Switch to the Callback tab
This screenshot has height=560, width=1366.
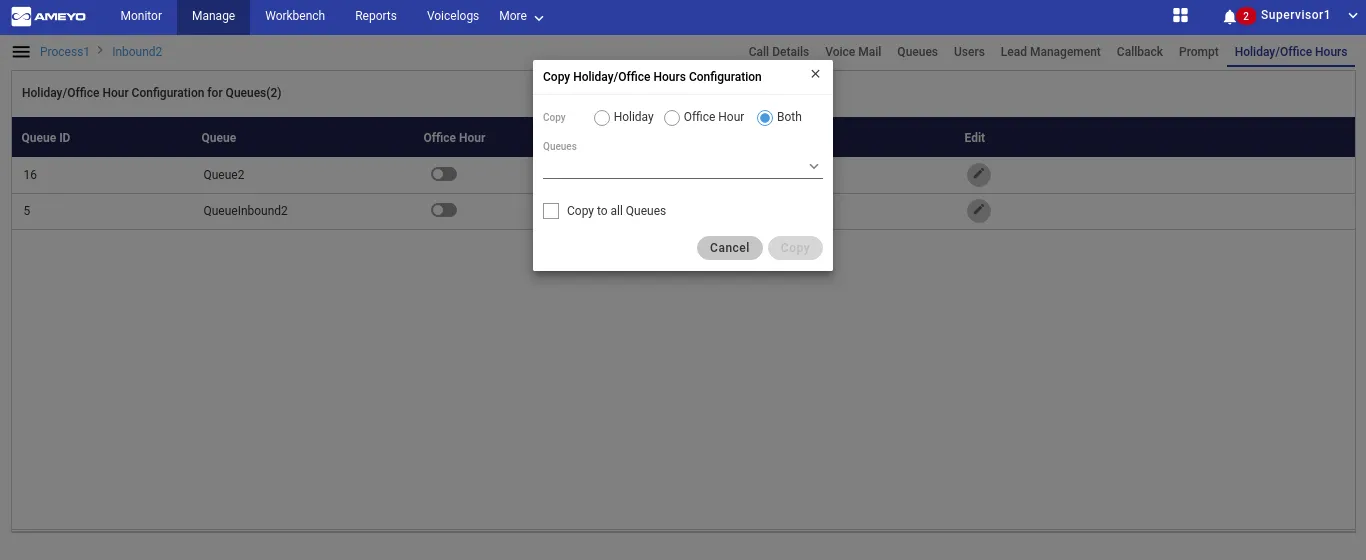[x=1140, y=52]
